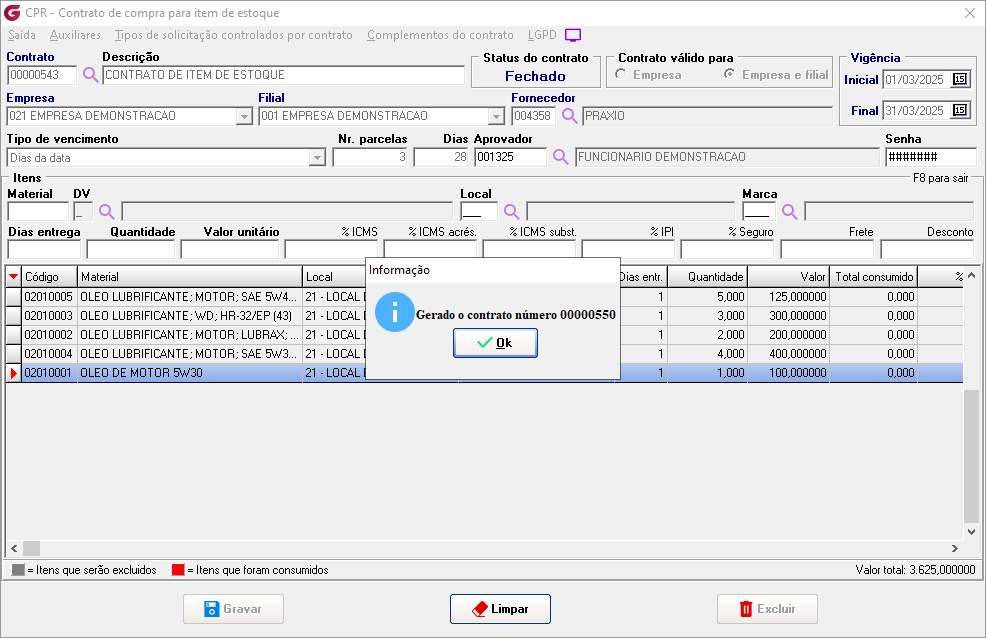Click row selector for item 02010004
The image size is (986, 638).
[x=14, y=353]
